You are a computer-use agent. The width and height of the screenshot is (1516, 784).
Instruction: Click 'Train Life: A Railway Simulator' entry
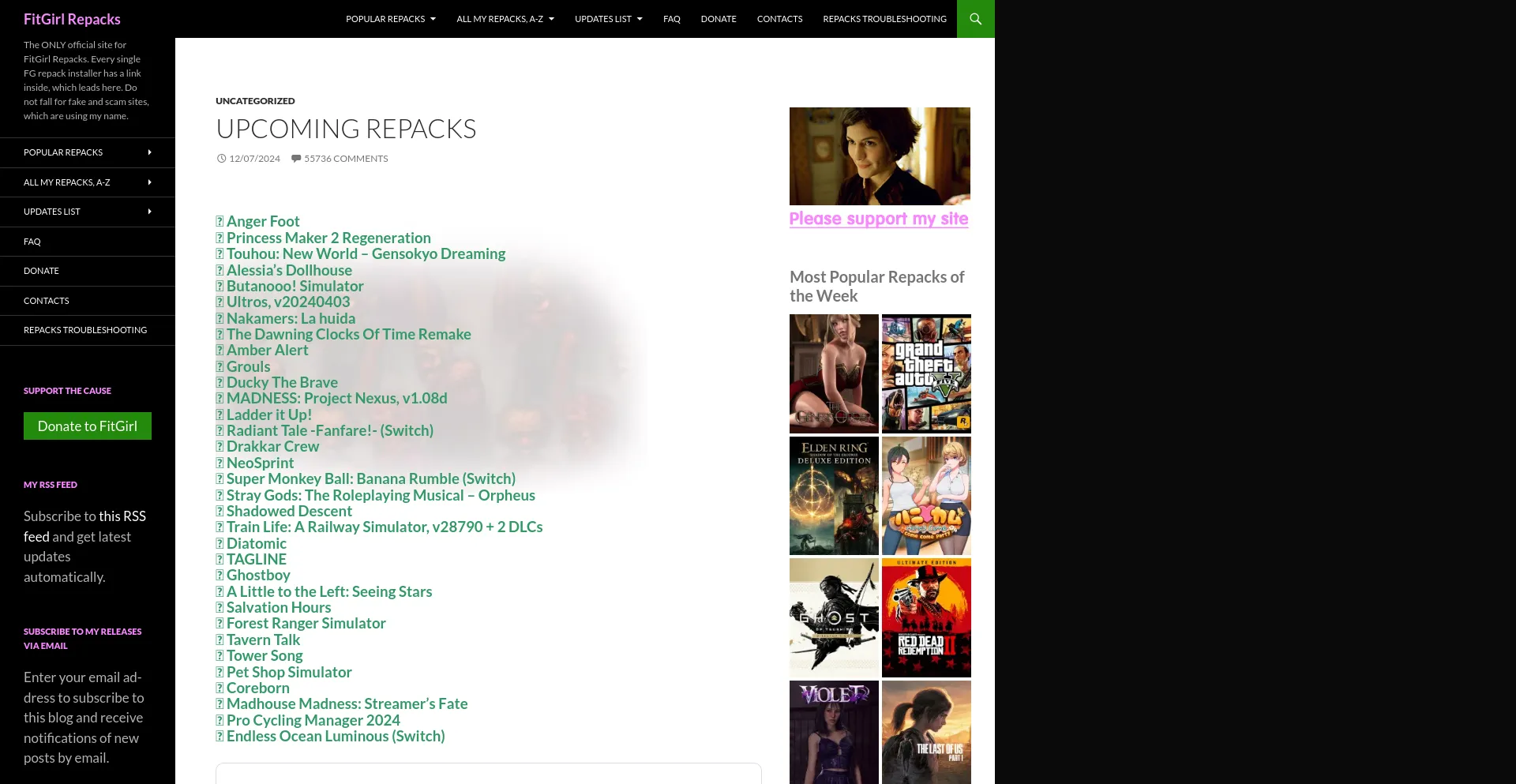[385, 527]
